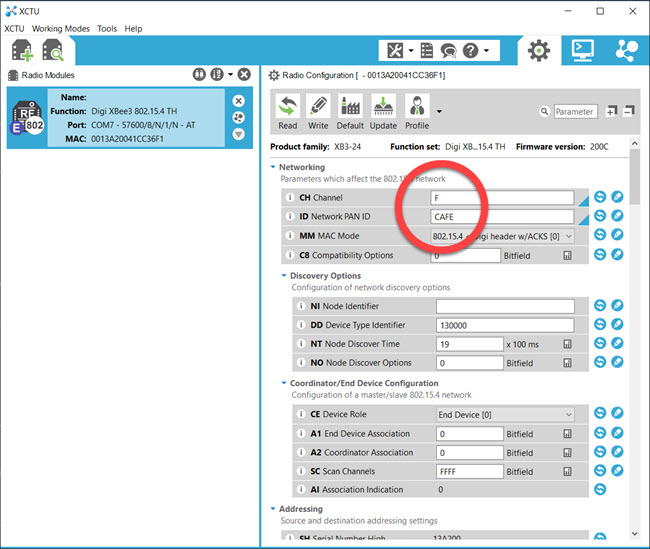
Task: Click the Update firmware icon
Action: pos(383,112)
